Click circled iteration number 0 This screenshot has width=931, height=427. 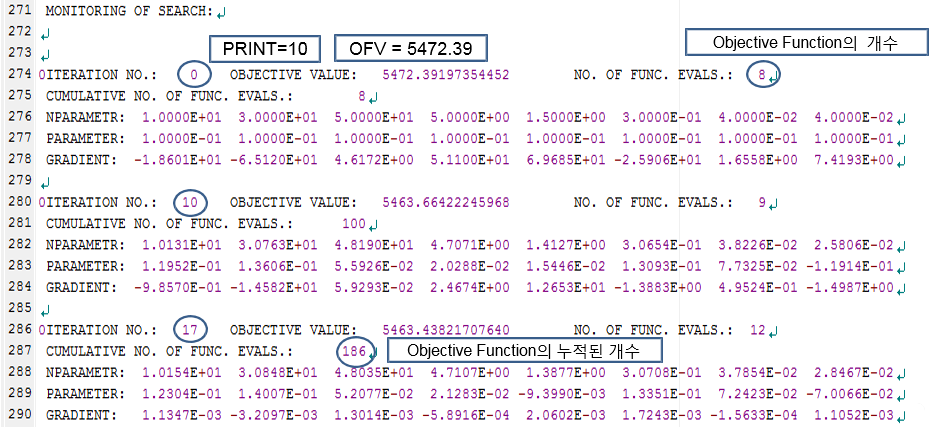tap(196, 75)
